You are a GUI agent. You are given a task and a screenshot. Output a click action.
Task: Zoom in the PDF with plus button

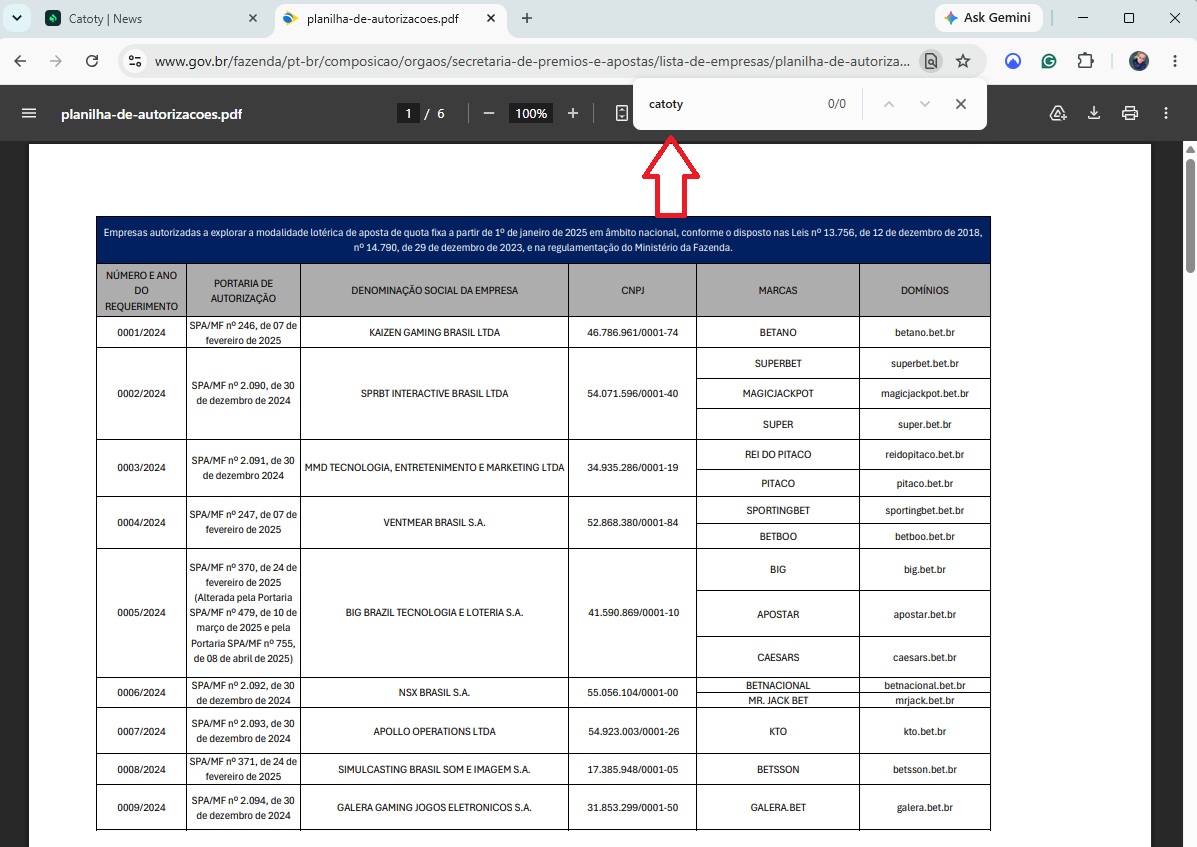573,113
